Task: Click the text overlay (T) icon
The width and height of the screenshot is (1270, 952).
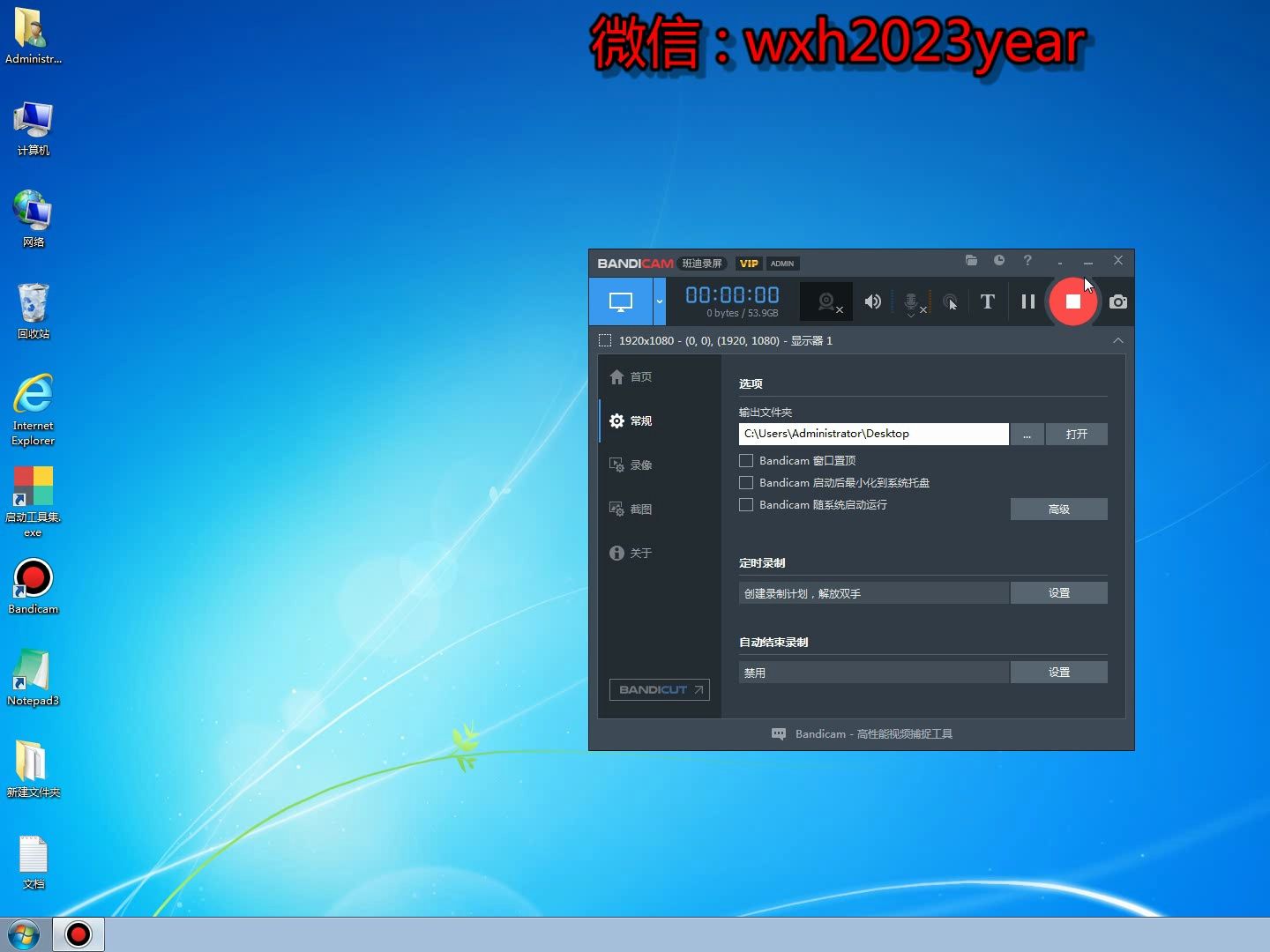Action: [987, 301]
